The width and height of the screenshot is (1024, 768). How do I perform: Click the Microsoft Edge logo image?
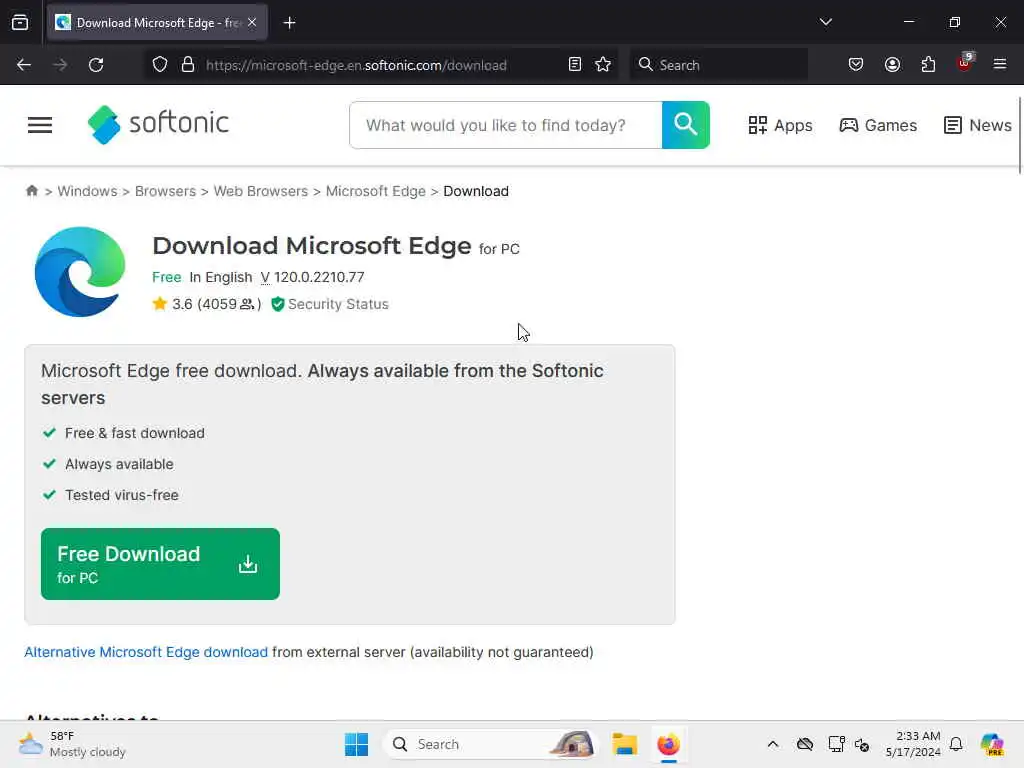click(80, 272)
